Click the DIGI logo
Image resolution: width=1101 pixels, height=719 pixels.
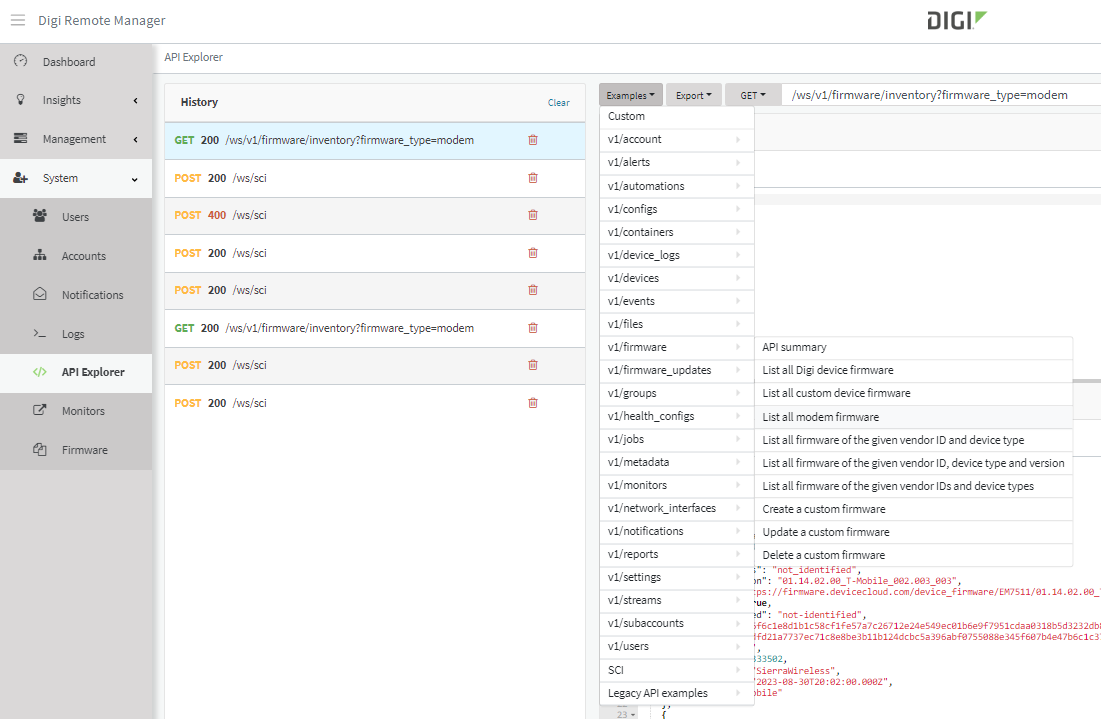pyautogui.click(x=956, y=20)
